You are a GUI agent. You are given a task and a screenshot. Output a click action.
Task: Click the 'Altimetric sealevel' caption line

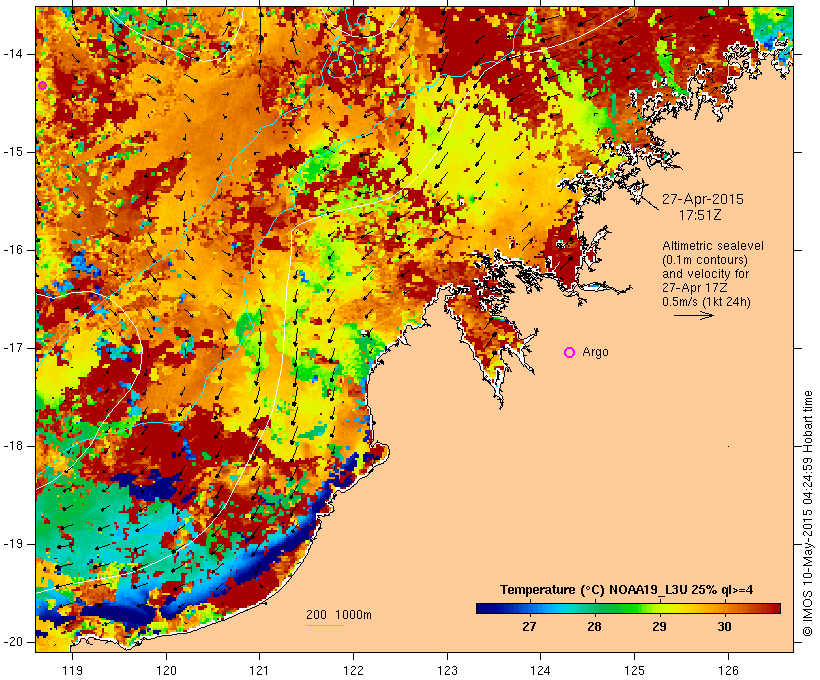point(712,246)
